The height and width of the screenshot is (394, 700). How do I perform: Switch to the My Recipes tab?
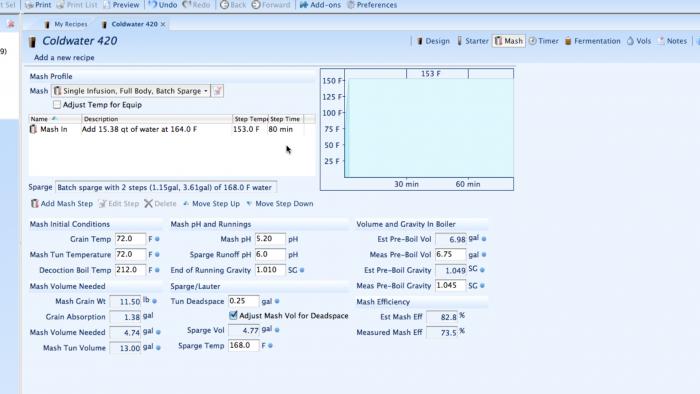point(66,24)
